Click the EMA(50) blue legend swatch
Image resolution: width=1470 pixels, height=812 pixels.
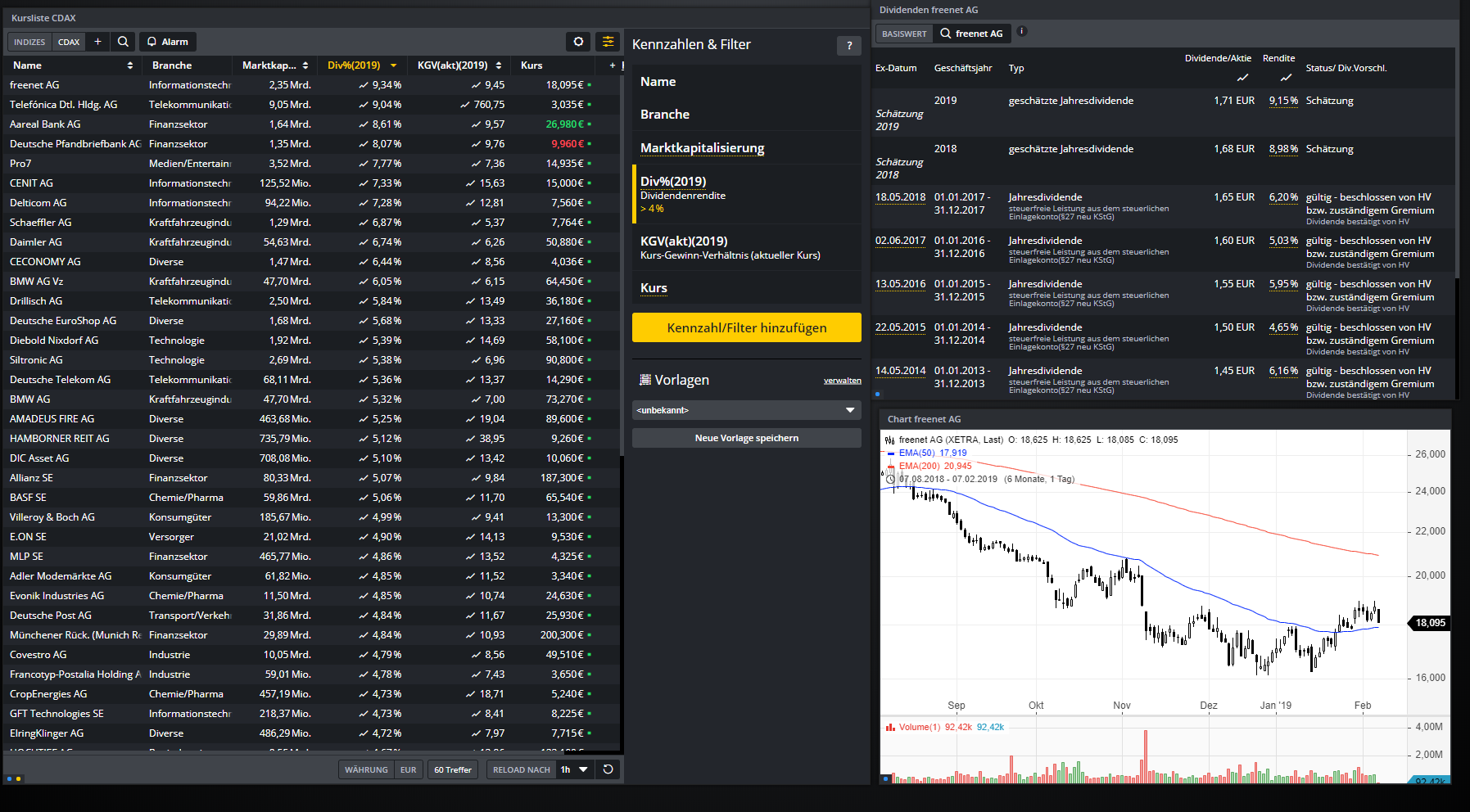pos(891,453)
